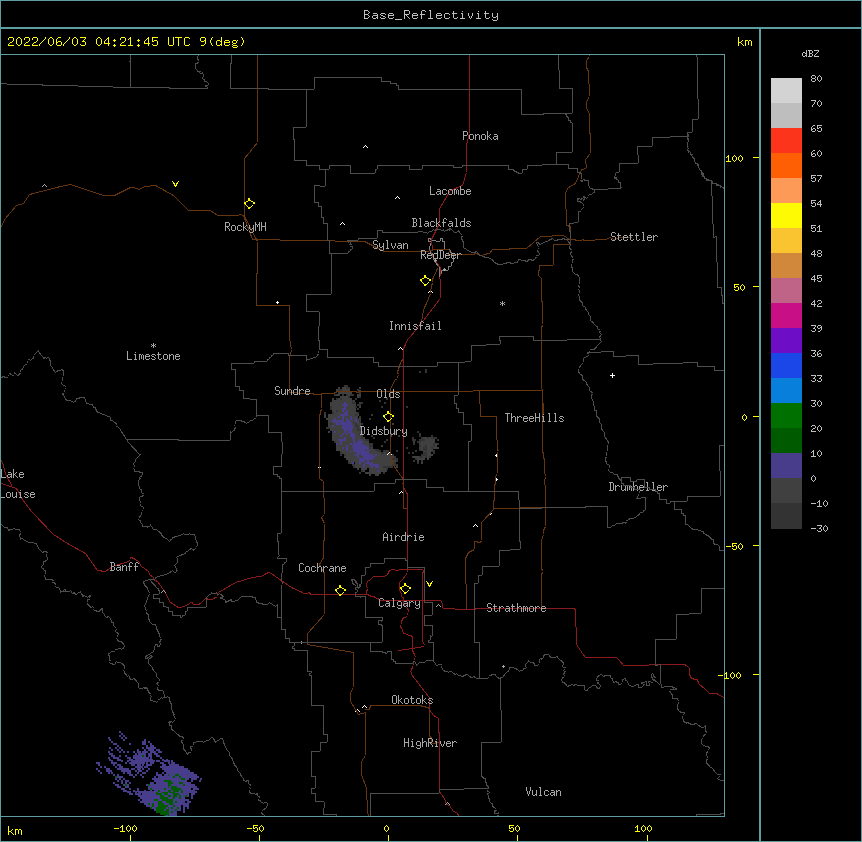Click the Banff label
The width and height of the screenshot is (862, 842).
pos(124,567)
